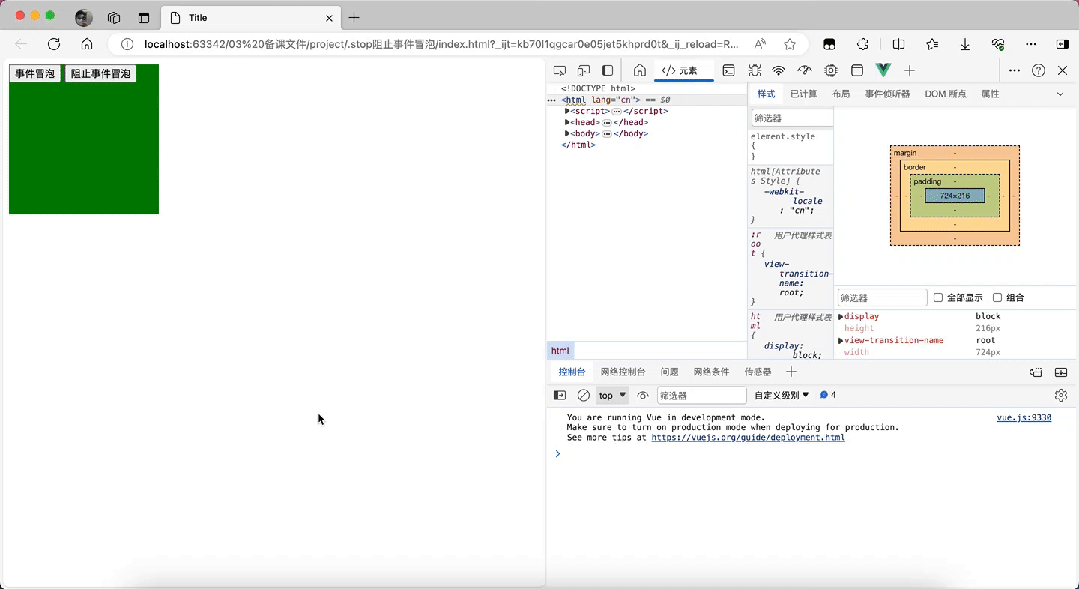
Task: Select html in the breadcrumb bar
Action: pyautogui.click(x=560, y=350)
